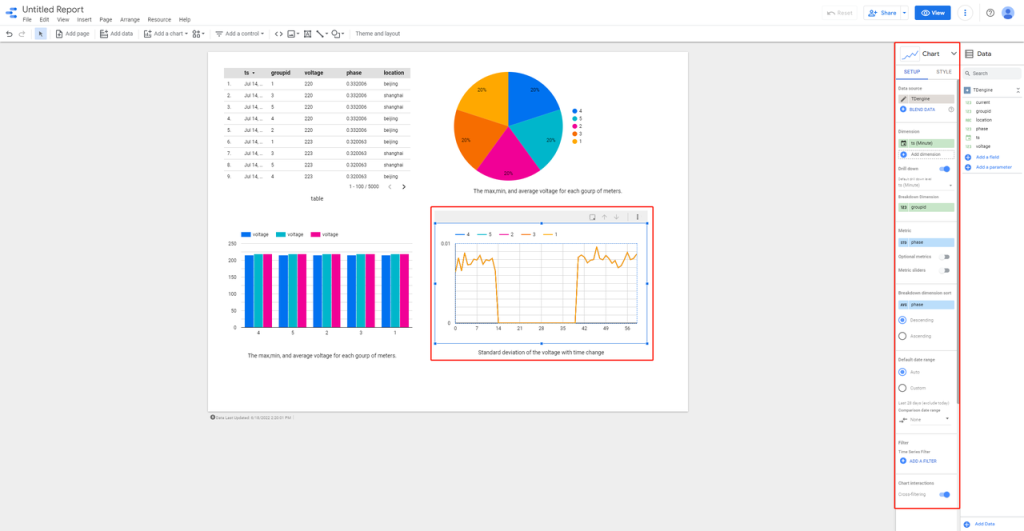The width and height of the screenshot is (1024, 531).
Task: Toggle the Drill down switch
Action: point(944,169)
